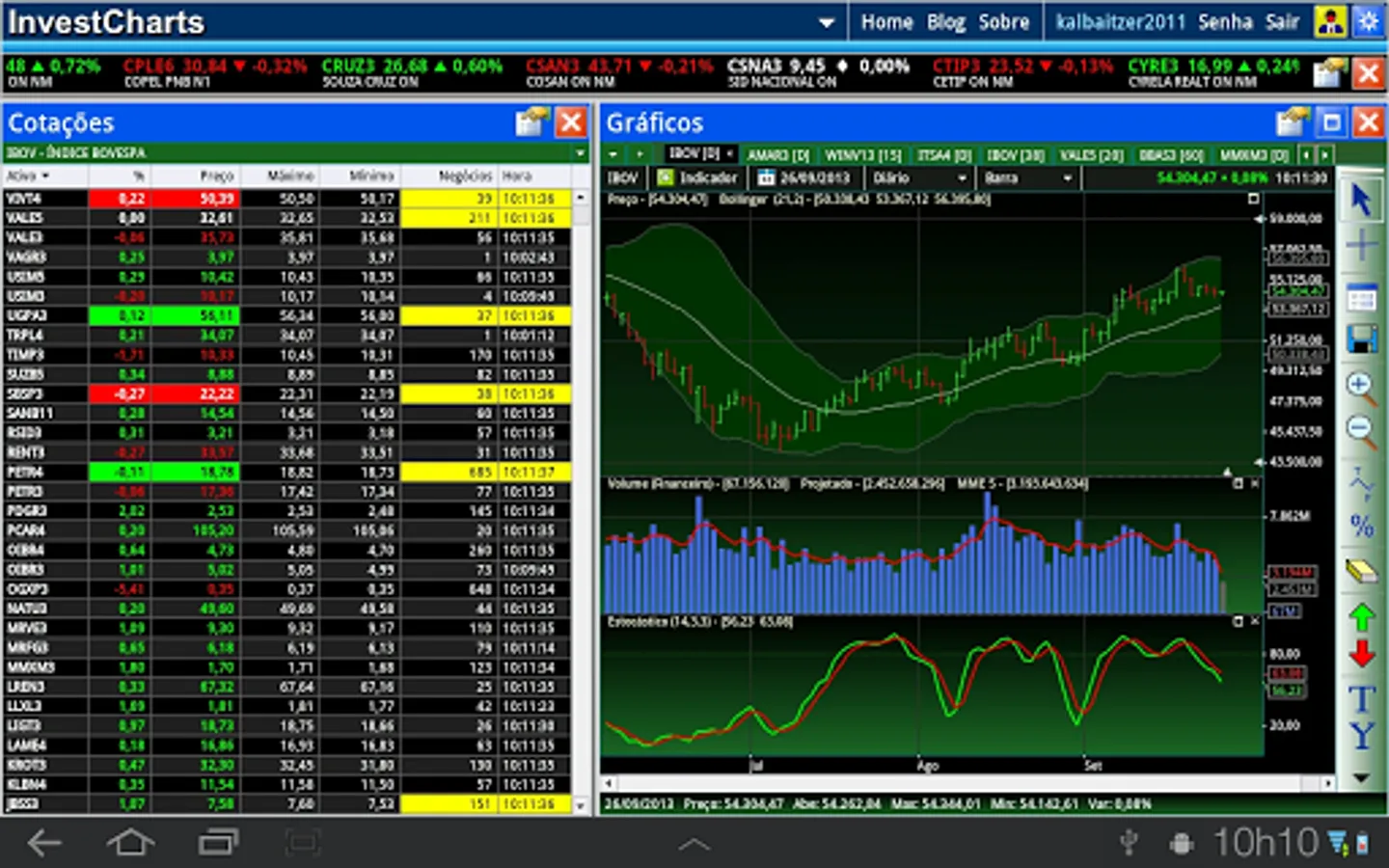This screenshot has height=868, width=1389.
Task: Open the date picker showing 26/09/2013
Action: click(805, 177)
